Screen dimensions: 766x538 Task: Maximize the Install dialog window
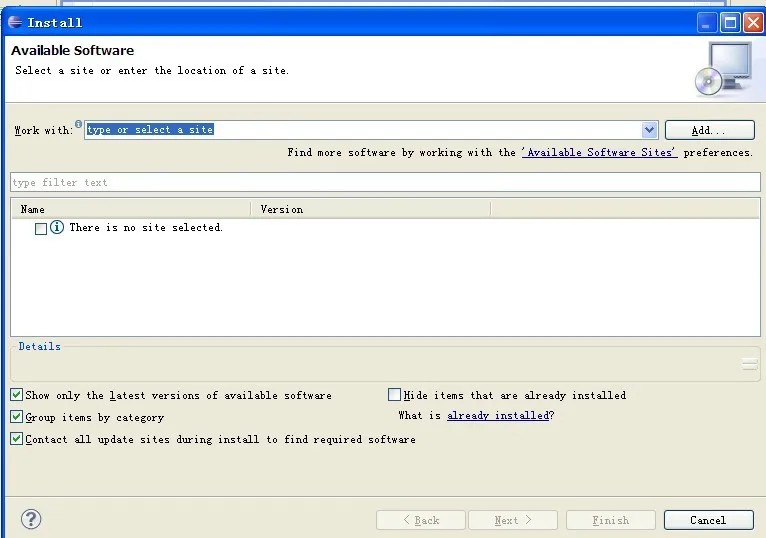730,22
